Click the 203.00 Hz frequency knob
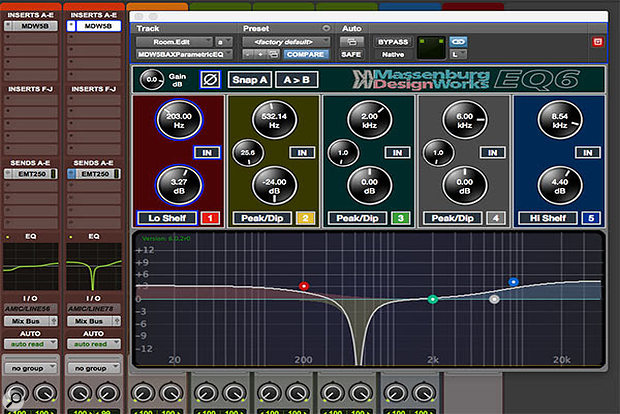This screenshot has width=620, height=414. coord(179,120)
